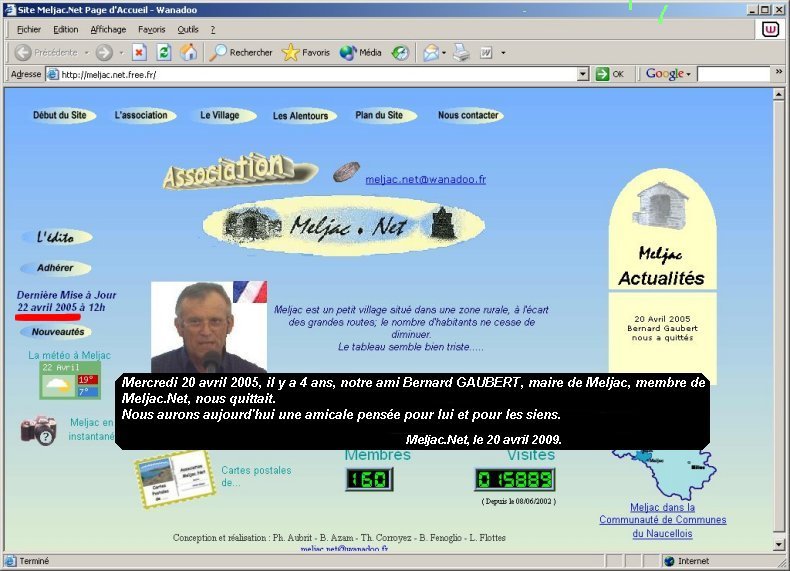Click the camera instantané icon

point(38,430)
